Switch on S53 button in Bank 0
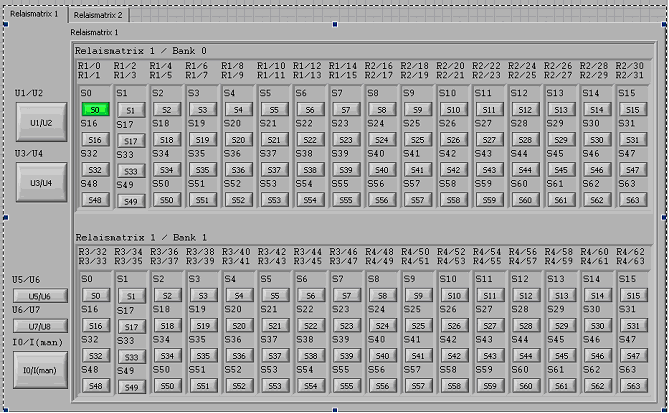 point(274,200)
